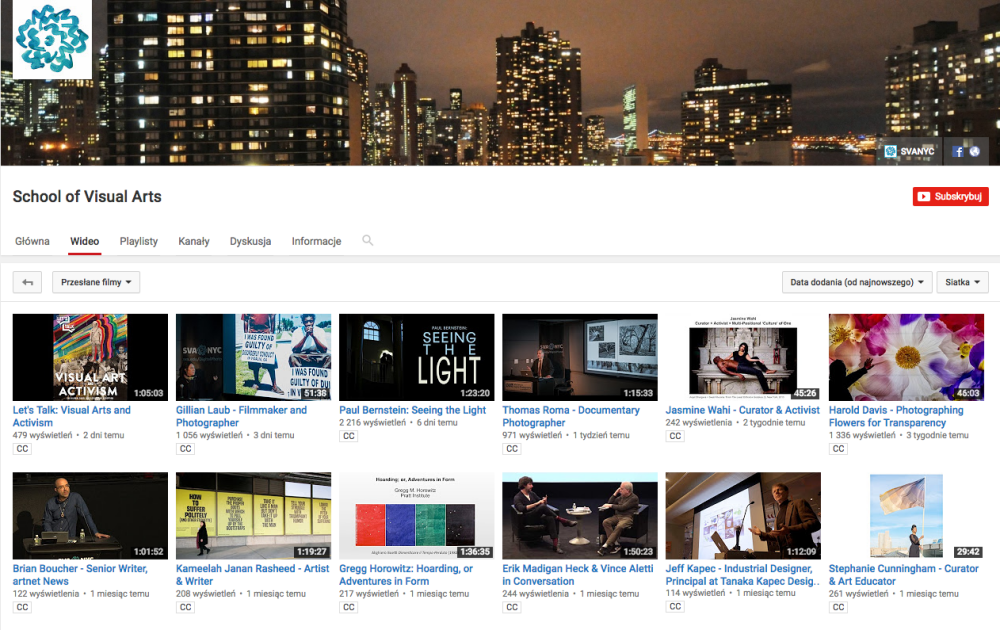
Task: Click CC badge under Harold Davis video
Action: tap(839, 449)
